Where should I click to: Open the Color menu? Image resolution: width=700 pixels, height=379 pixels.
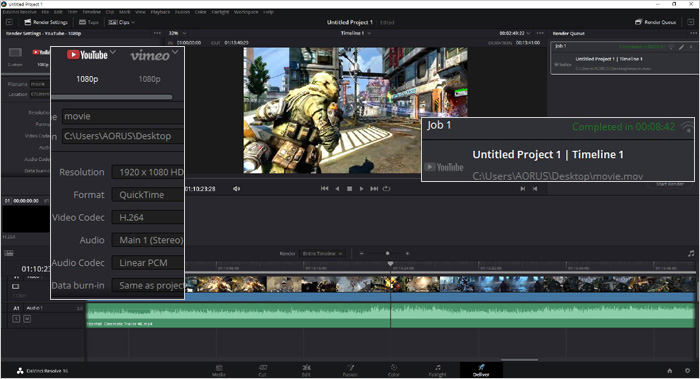(x=200, y=12)
